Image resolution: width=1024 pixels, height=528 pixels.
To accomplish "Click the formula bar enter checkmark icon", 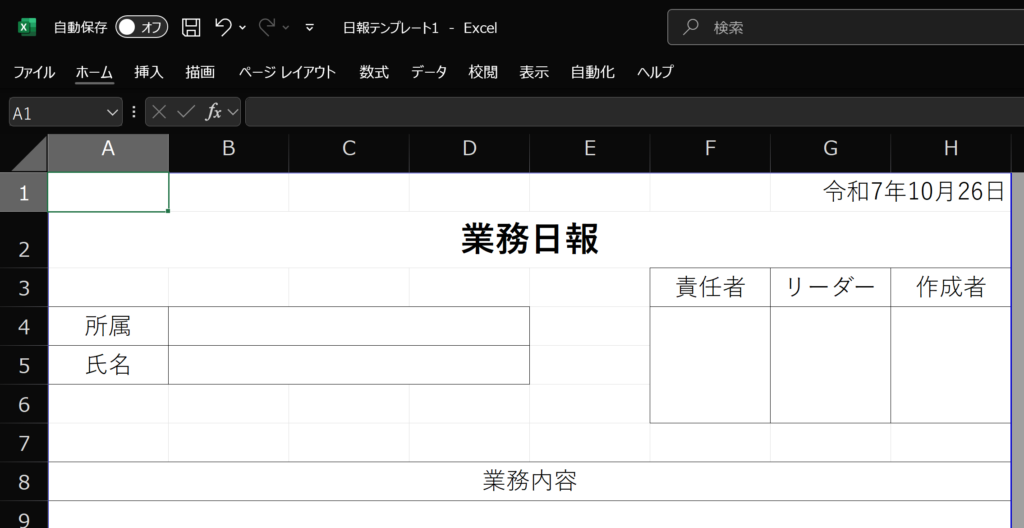I will (185, 112).
